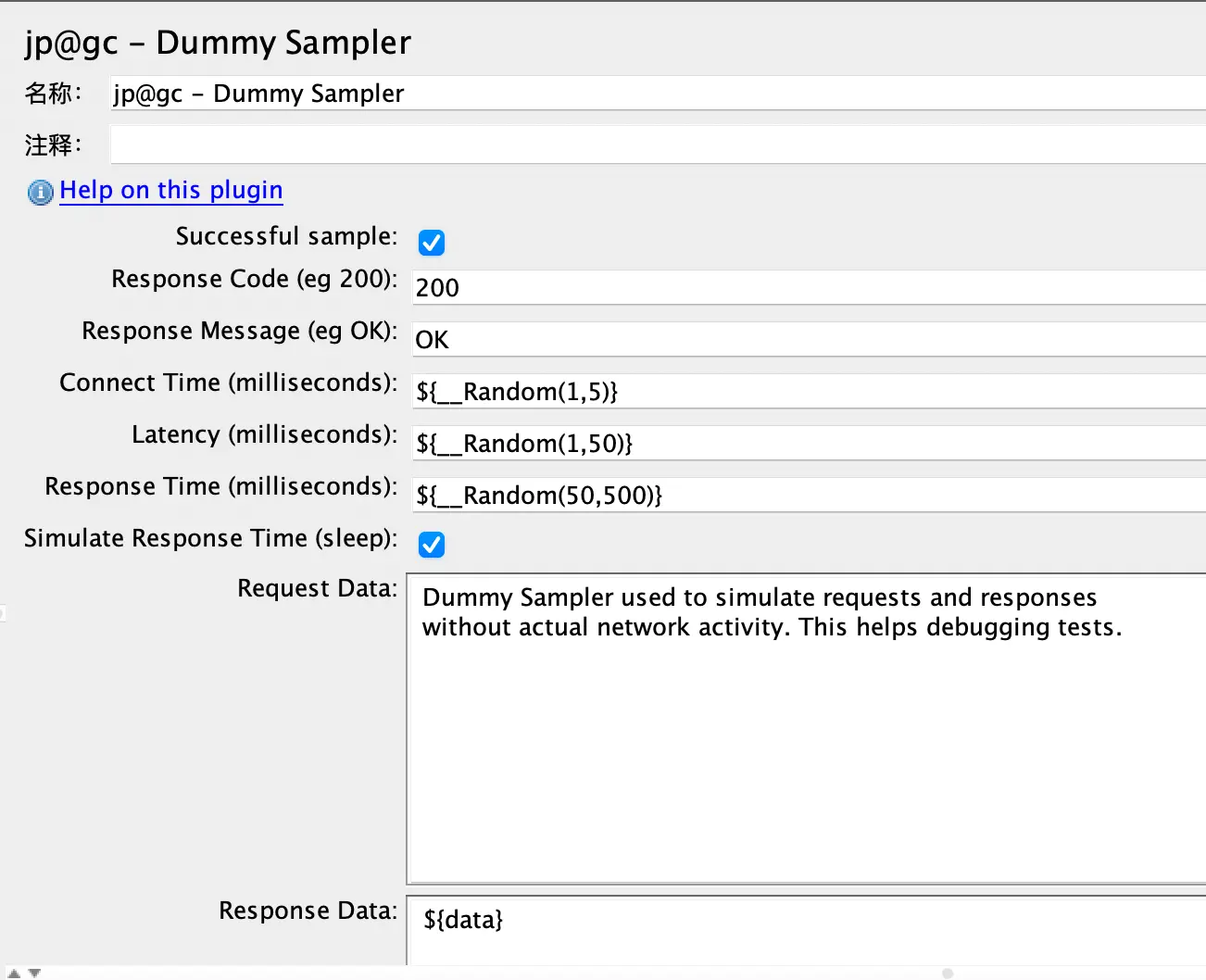Click the info icon beside the help link
The image size is (1206, 980).
pos(39,193)
